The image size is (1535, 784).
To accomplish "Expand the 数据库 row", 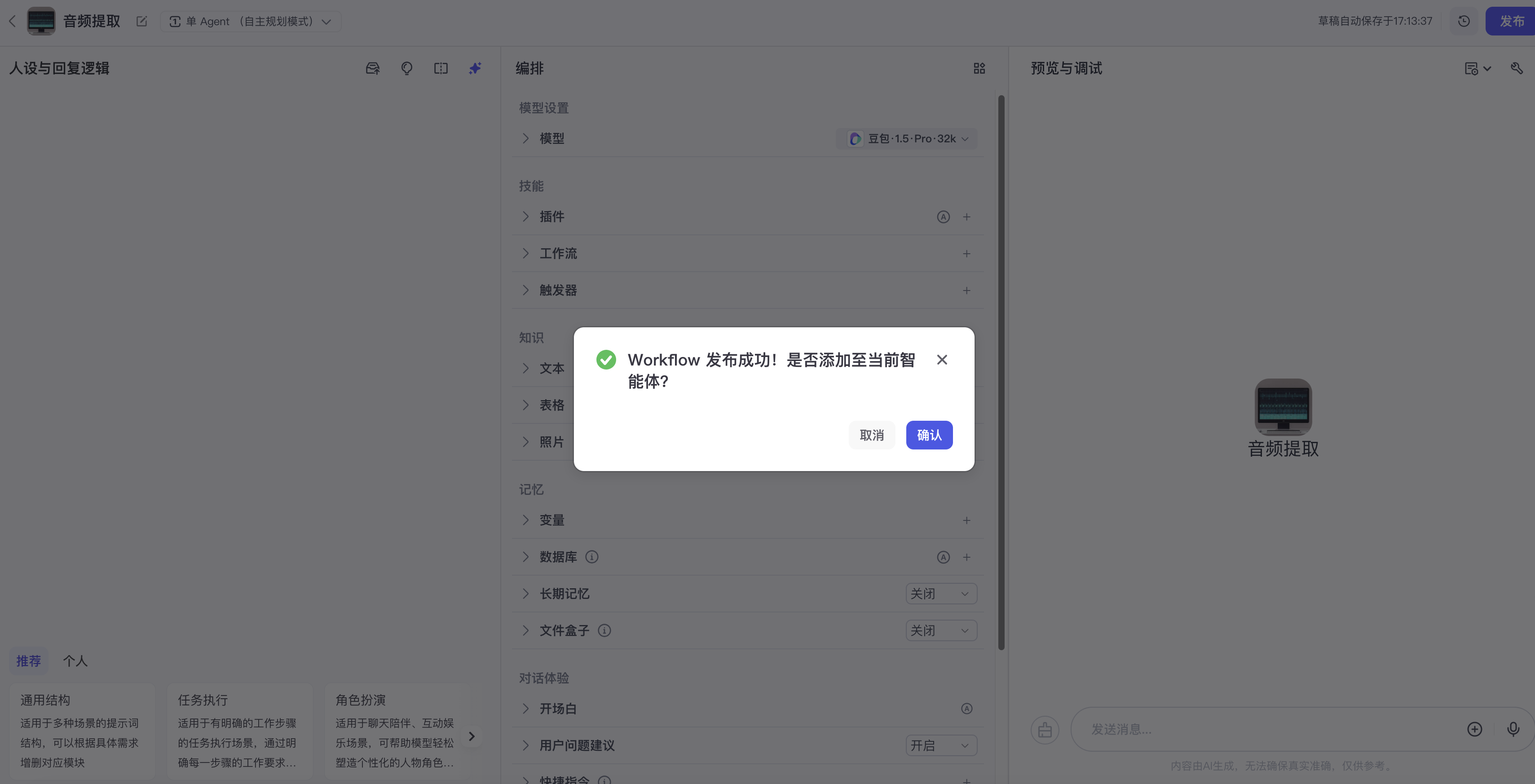I will click(525, 557).
